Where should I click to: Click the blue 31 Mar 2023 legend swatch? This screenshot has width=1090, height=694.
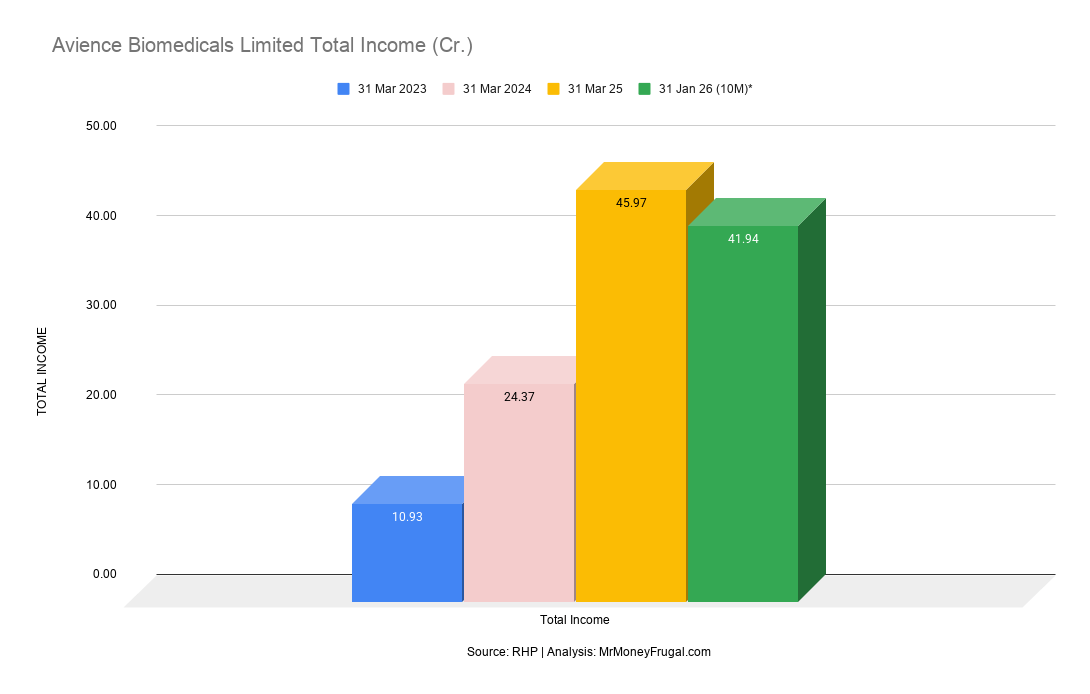pos(343,89)
